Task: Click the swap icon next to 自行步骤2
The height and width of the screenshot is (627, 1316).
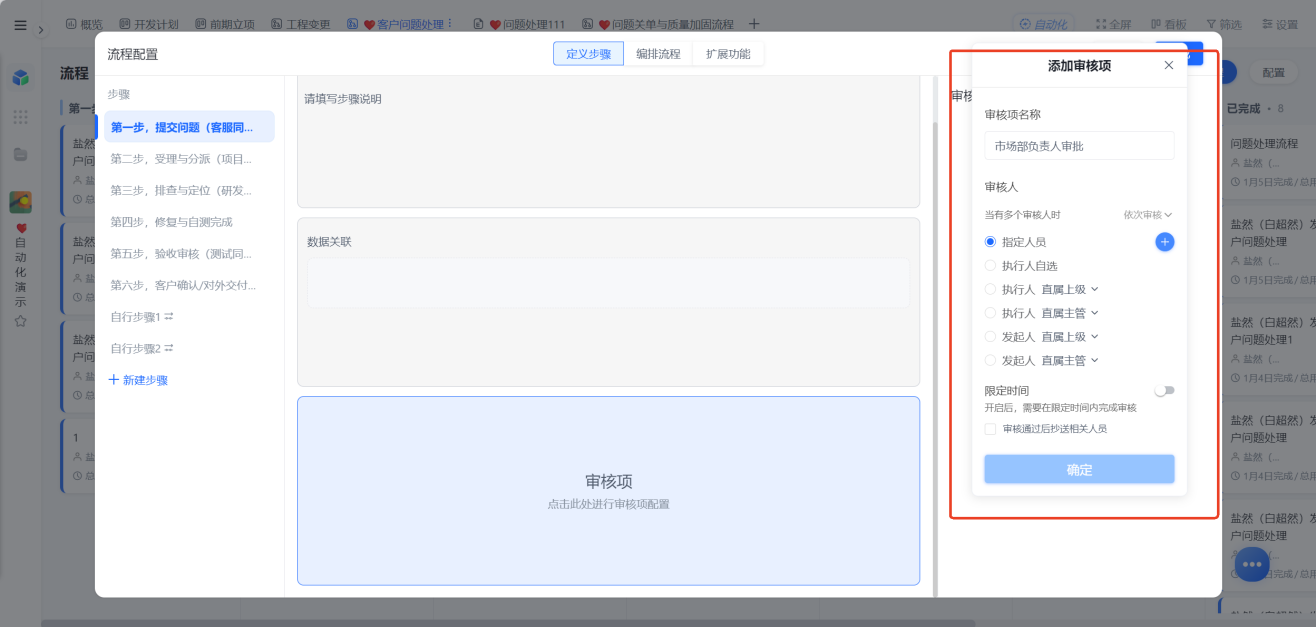Action: point(169,348)
